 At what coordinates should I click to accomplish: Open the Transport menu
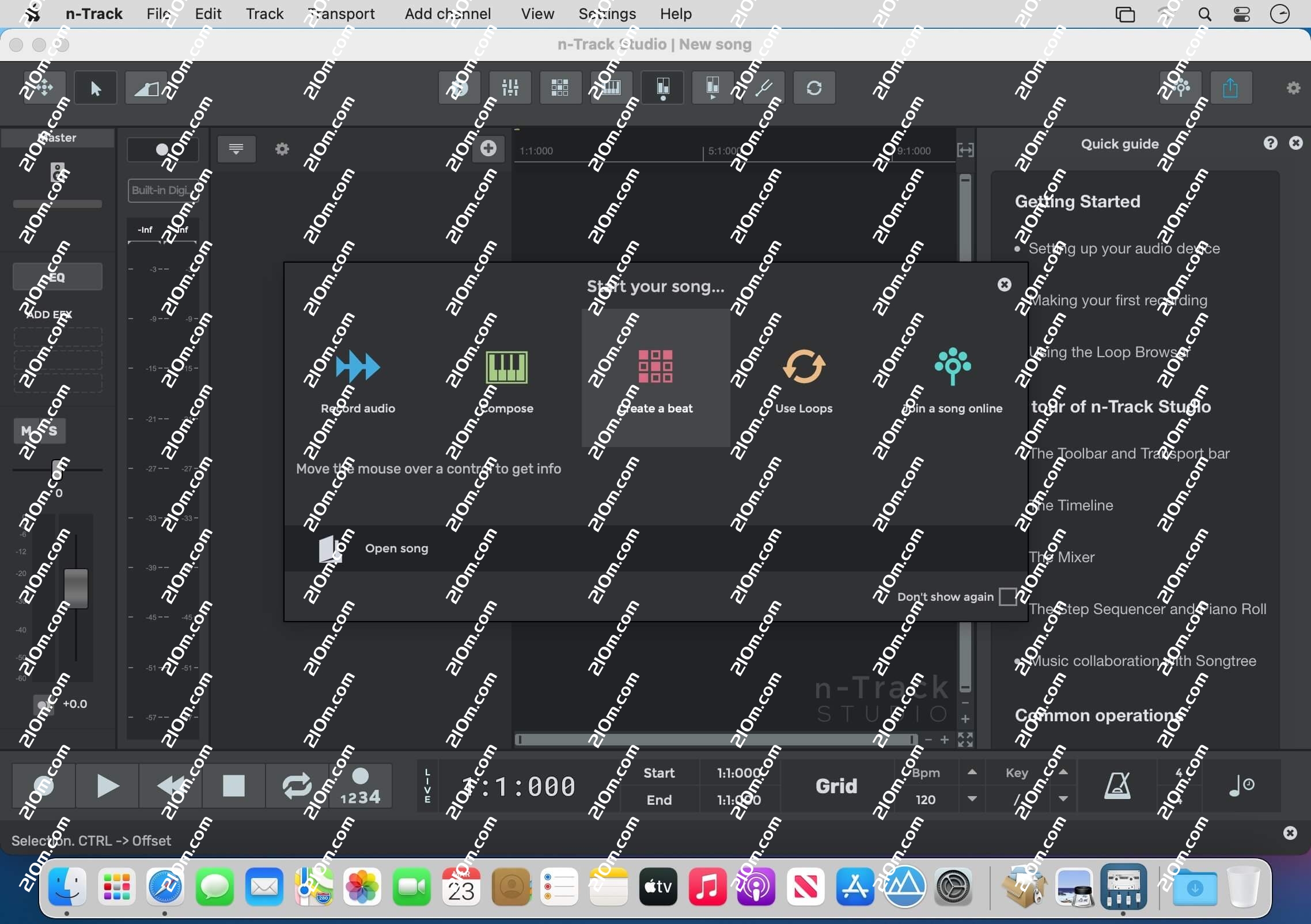coord(341,14)
